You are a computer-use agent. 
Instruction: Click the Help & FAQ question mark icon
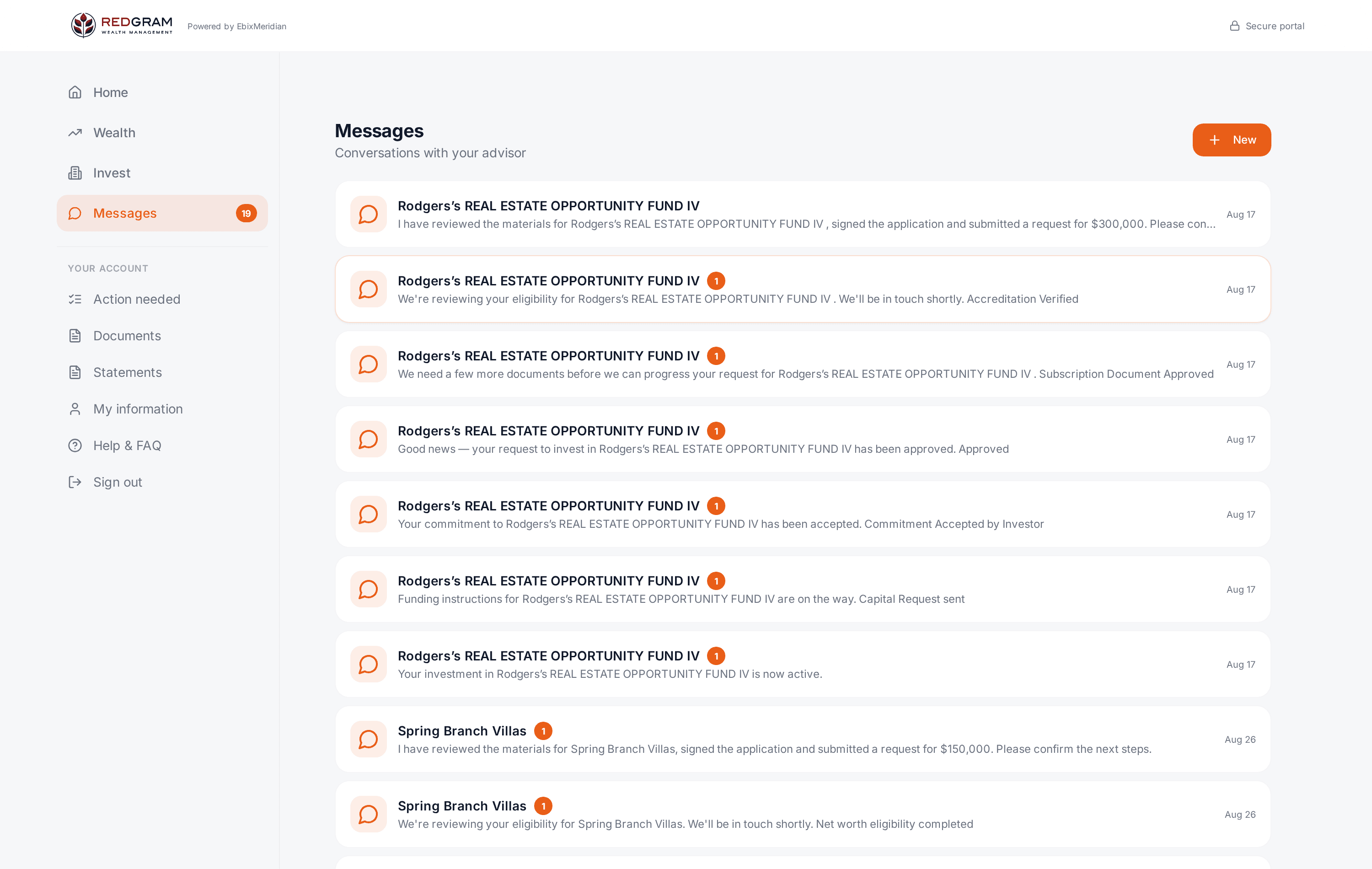pos(75,445)
